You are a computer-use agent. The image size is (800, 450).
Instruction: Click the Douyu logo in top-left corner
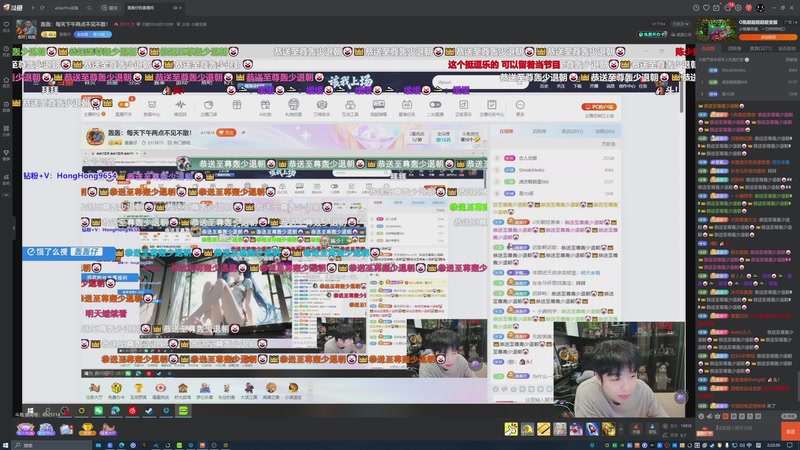point(18,7)
